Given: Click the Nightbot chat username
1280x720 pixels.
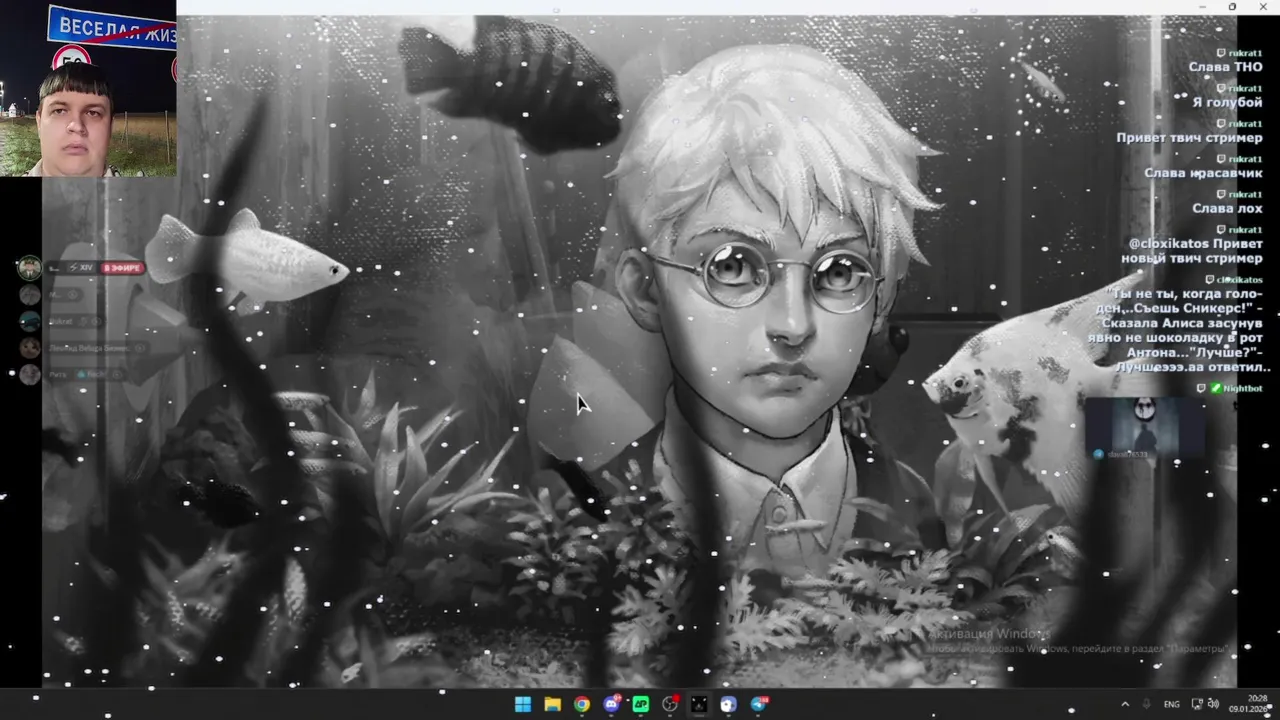Looking at the screenshot, I should [x=1243, y=388].
